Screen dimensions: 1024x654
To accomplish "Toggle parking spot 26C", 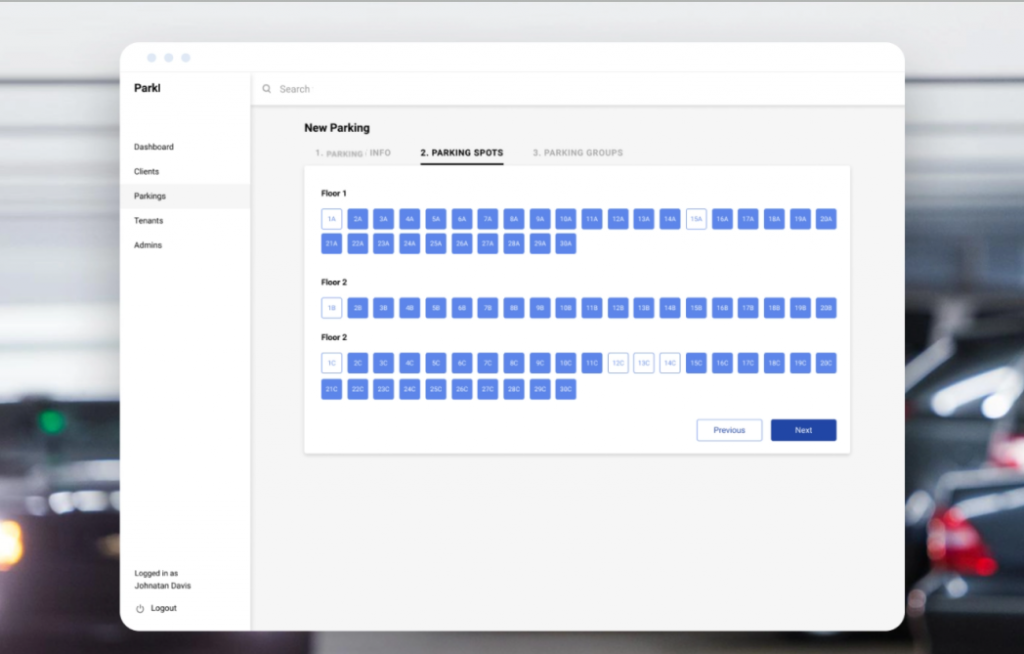I will (462, 389).
